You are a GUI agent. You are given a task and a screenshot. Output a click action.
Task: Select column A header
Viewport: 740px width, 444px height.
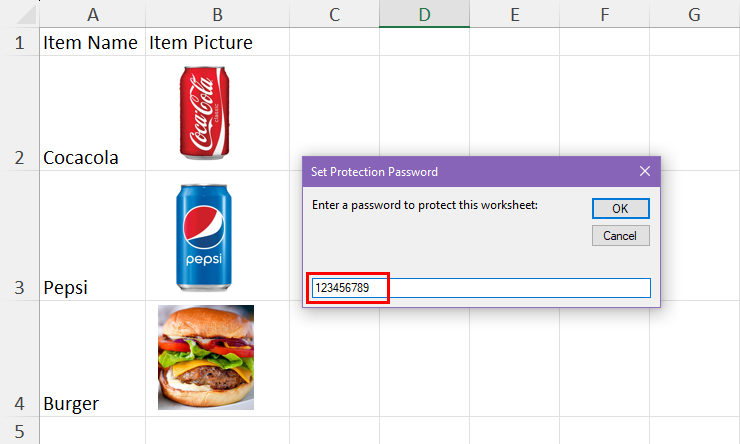pyautogui.click(x=92, y=14)
